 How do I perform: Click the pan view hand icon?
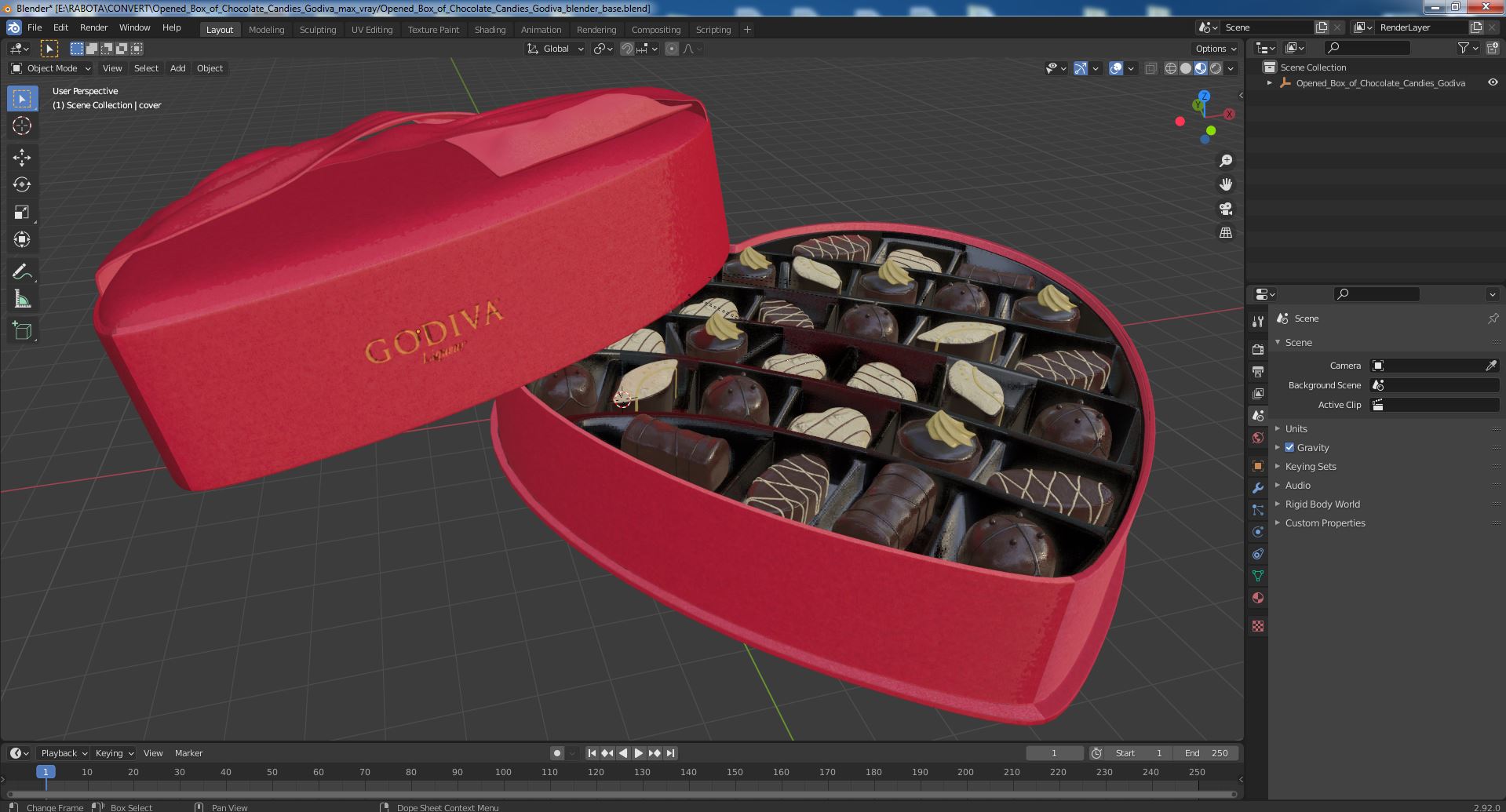coord(1226,184)
